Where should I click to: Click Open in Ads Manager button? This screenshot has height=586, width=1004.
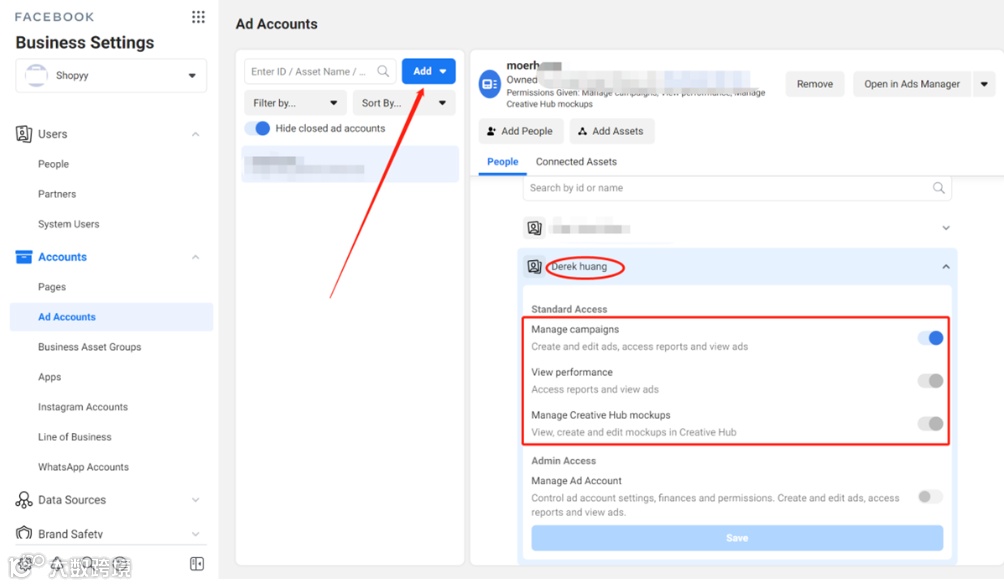912,84
